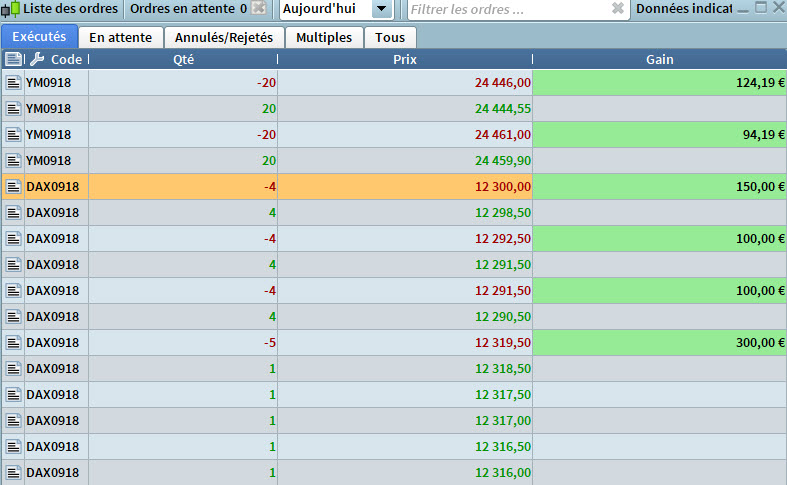The height and width of the screenshot is (485, 787).
Task: Click price 24 444,55
Action: (x=502, y=108)
